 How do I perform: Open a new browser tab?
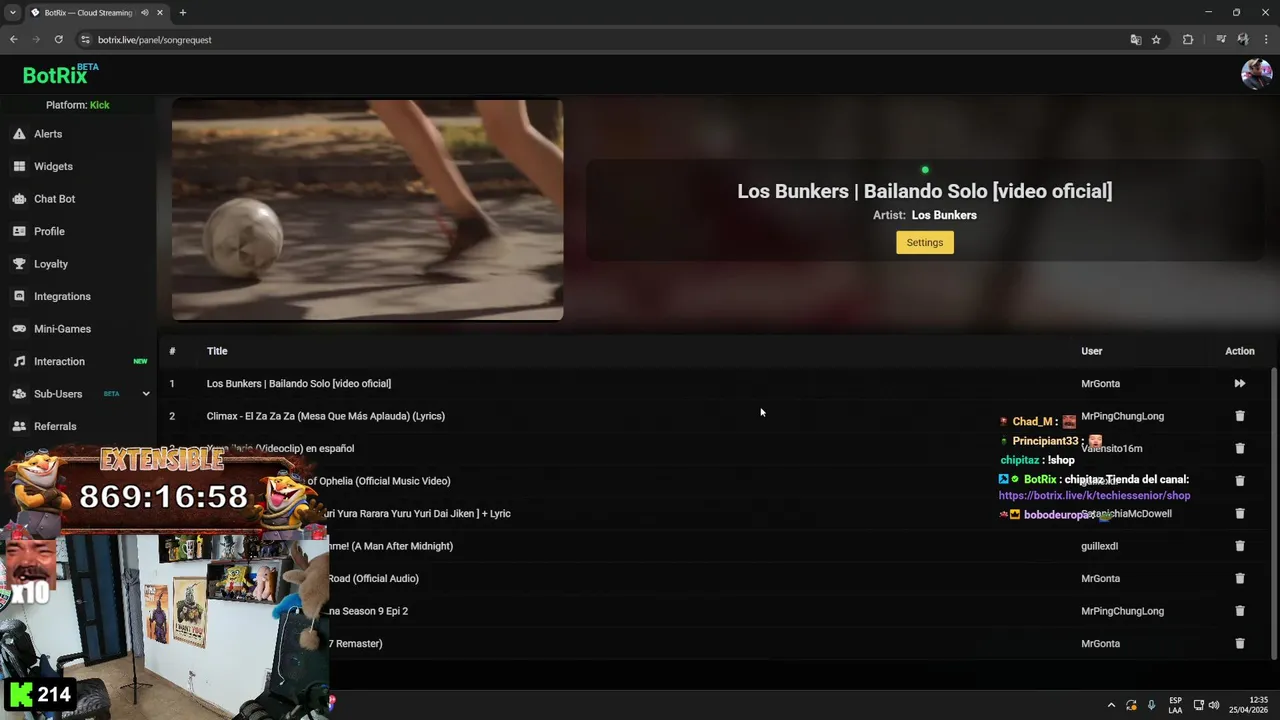(182, 13)
